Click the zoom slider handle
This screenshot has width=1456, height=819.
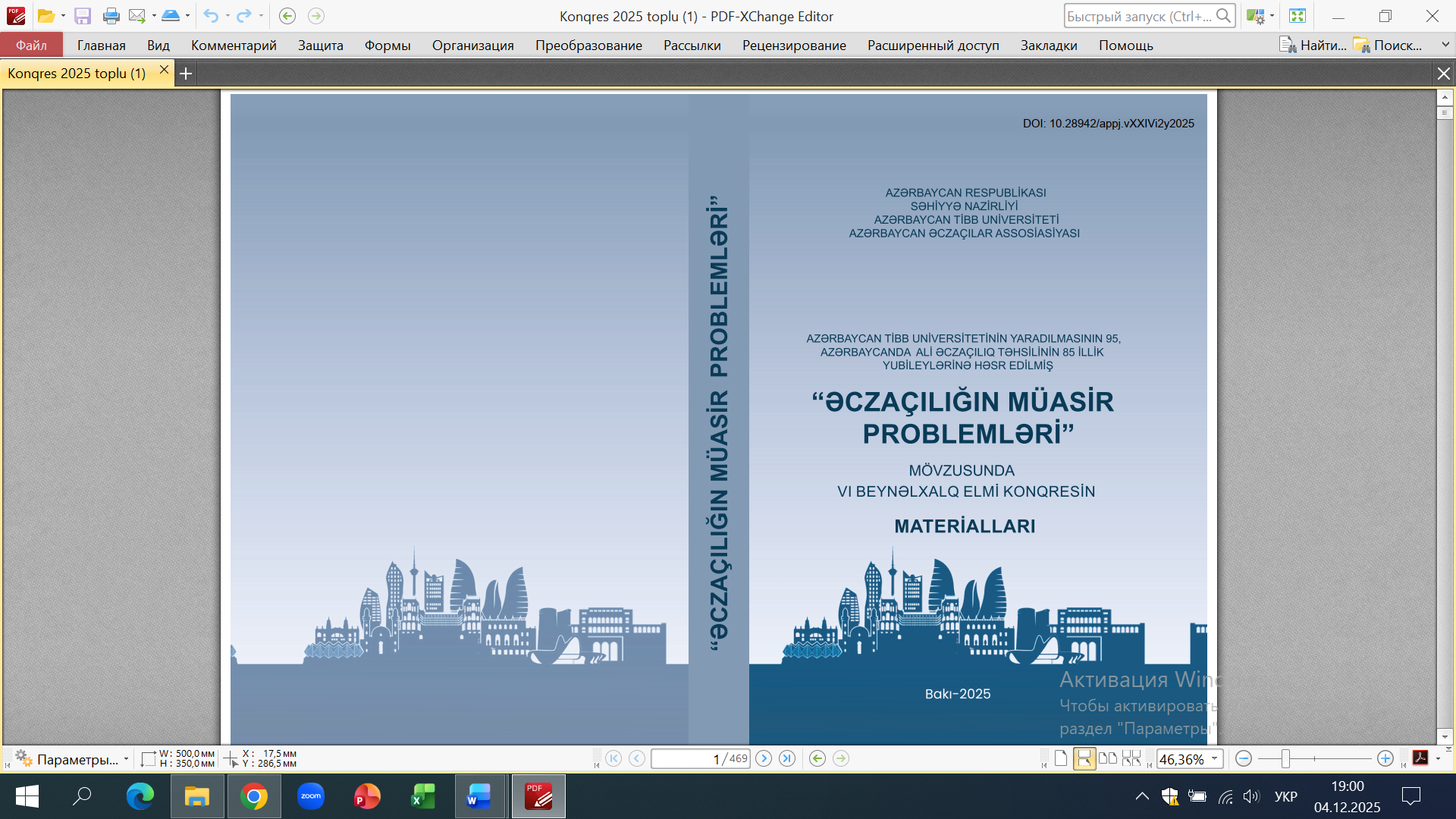pyautogui.click(x=1285, y=758)
